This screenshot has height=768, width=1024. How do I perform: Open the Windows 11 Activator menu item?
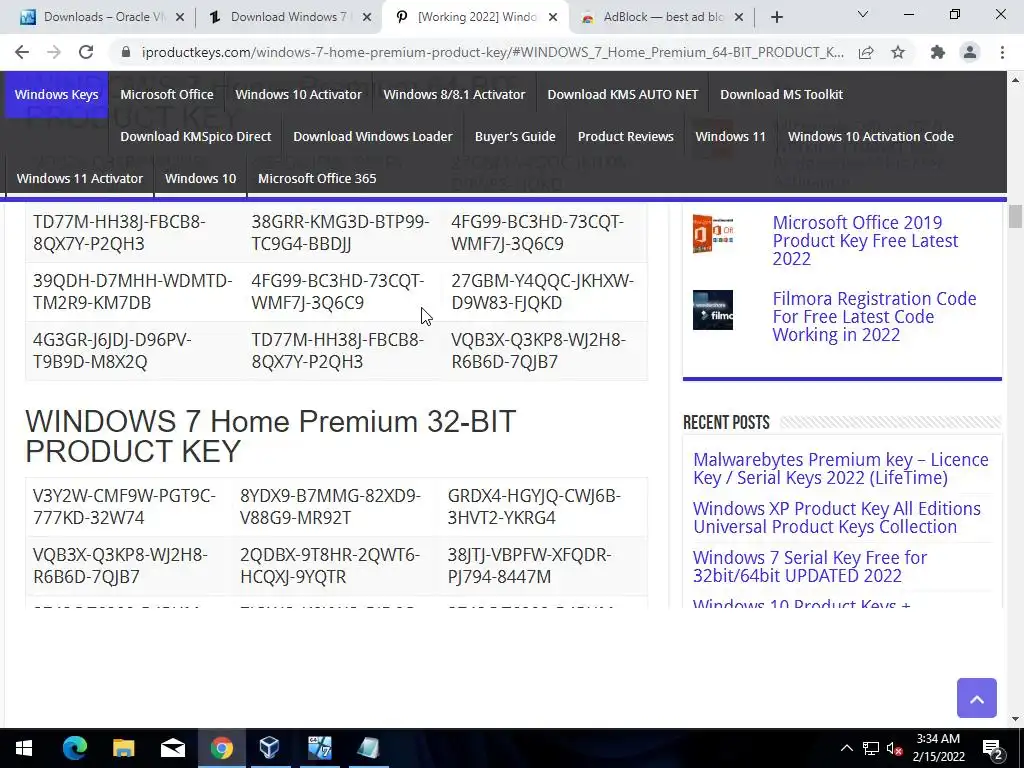(79, 178)
